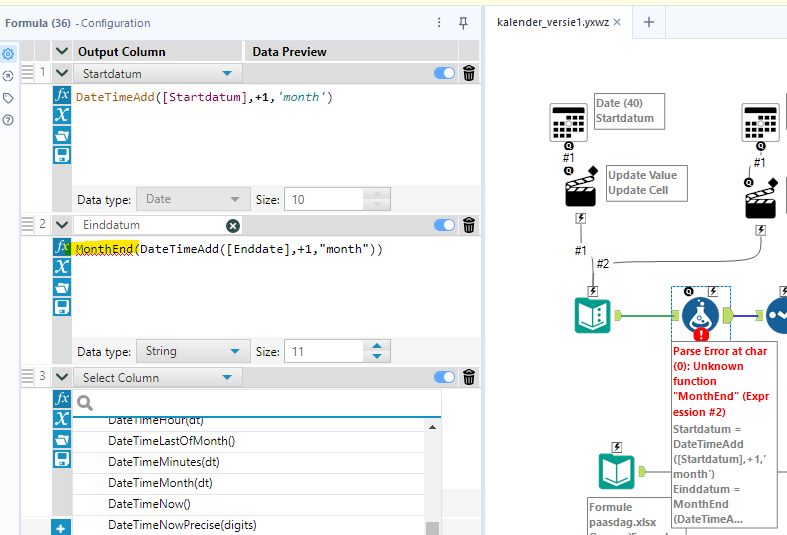Choose DateTimeMinutes(dt) from function list
Screen dimensions: 787x535
click(x=249, y=462)
